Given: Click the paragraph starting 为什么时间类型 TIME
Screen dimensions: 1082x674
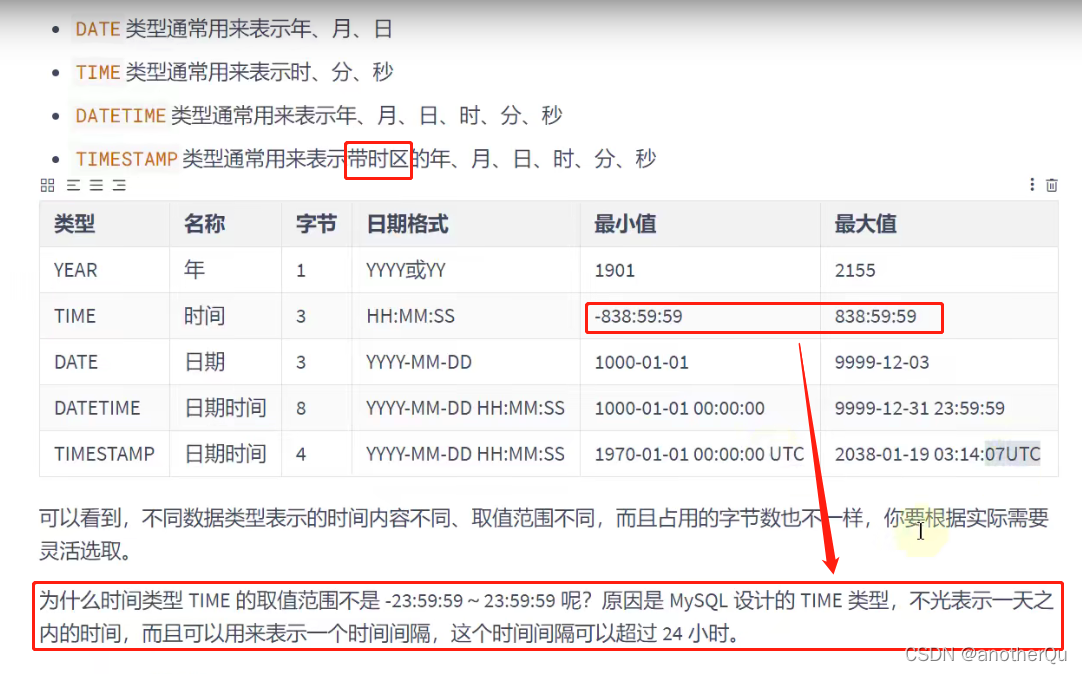Looking at the screenshot, I should (x=546, y=617).
